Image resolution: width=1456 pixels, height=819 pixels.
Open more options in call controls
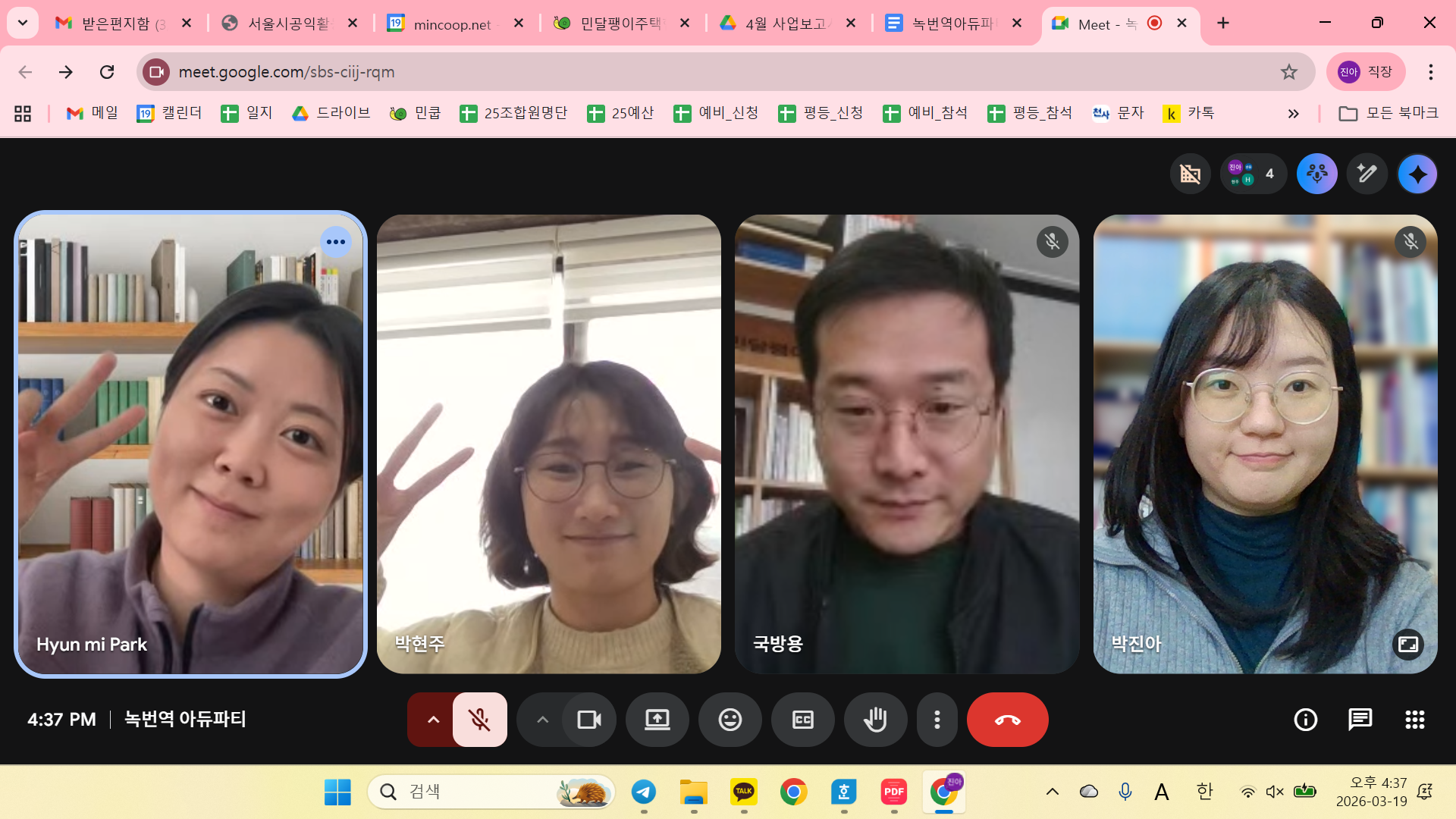937,720
